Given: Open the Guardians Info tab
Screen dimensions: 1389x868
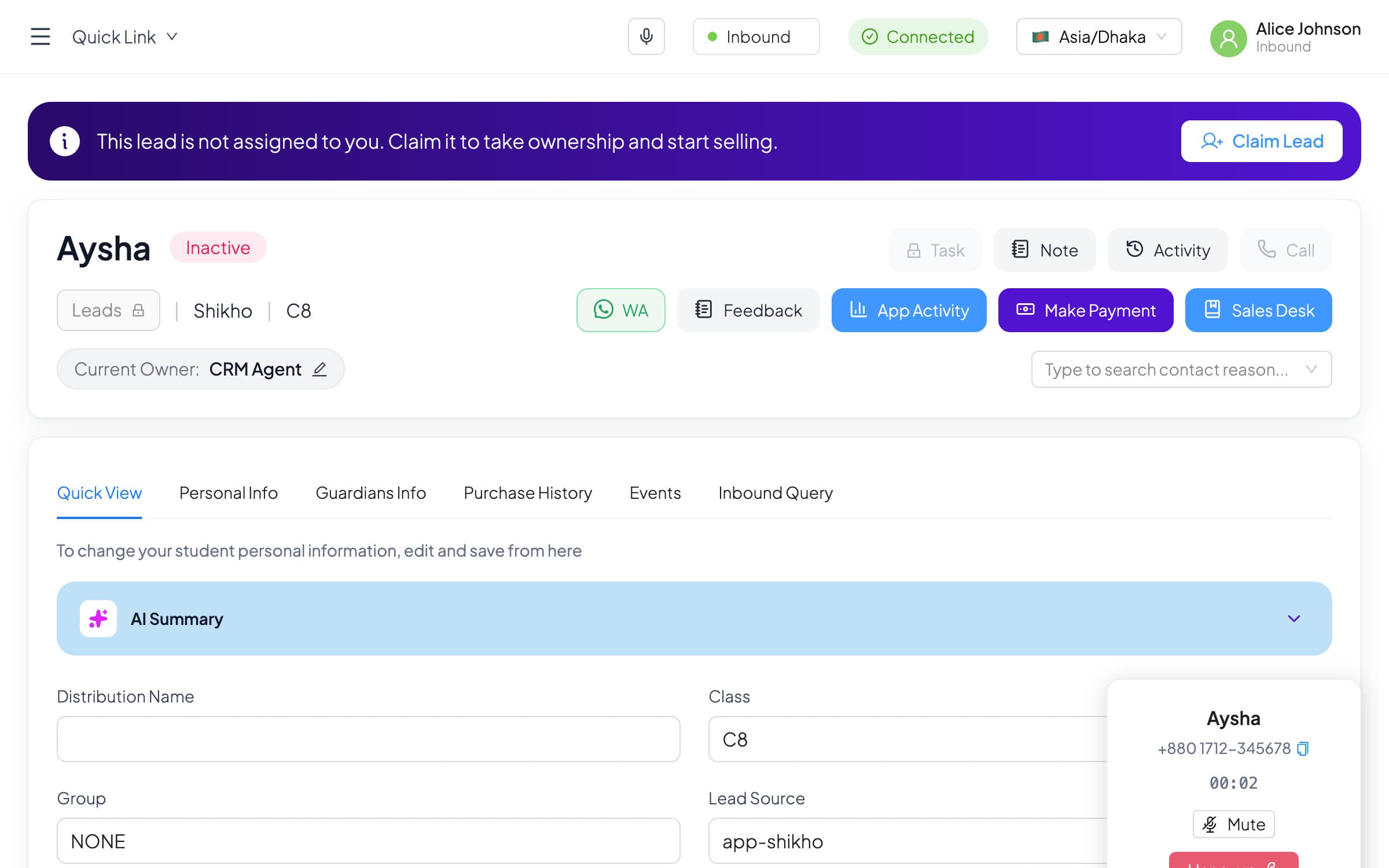Looking at the screenshot, I should click(370, 493).
